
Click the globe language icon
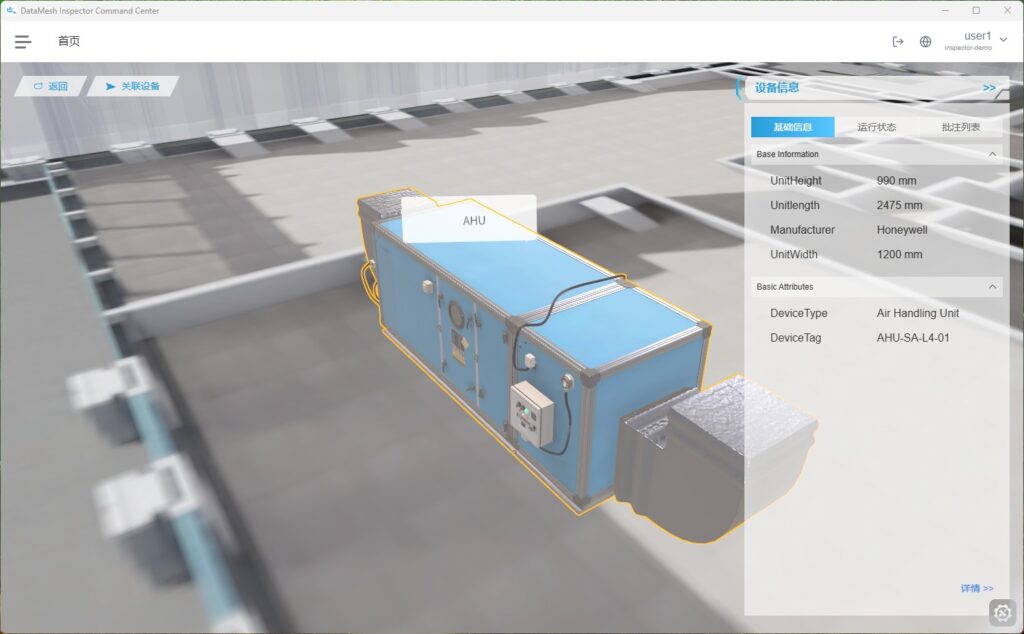(x=925, y=42)
